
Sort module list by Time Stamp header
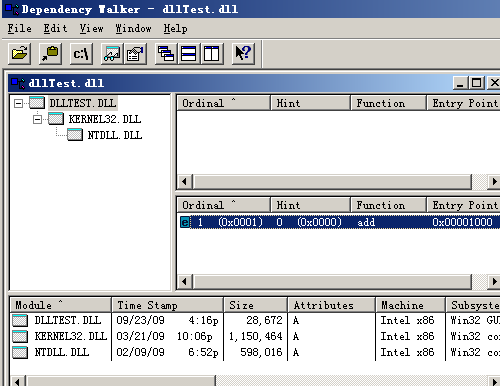(168, 305)
